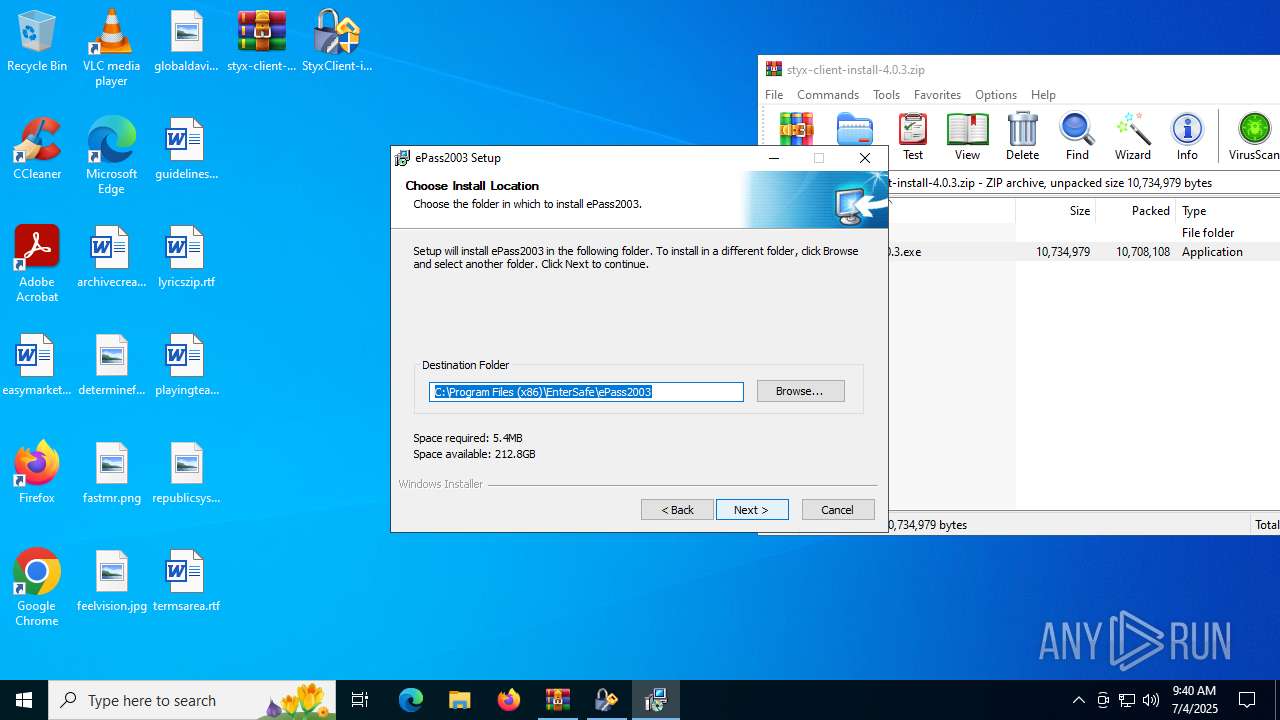Open WinRAR Options menu

pos(995,94)
